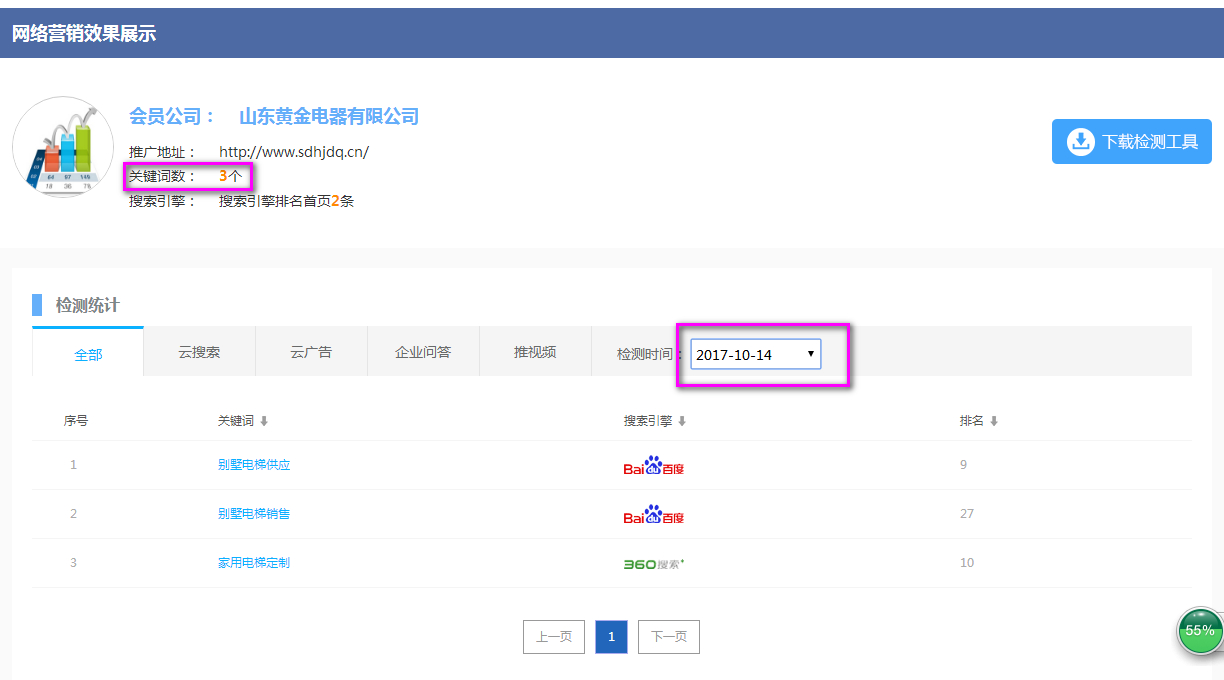Click the green 55% circular indicator
1224x680 pixels.
(1199, 631)
